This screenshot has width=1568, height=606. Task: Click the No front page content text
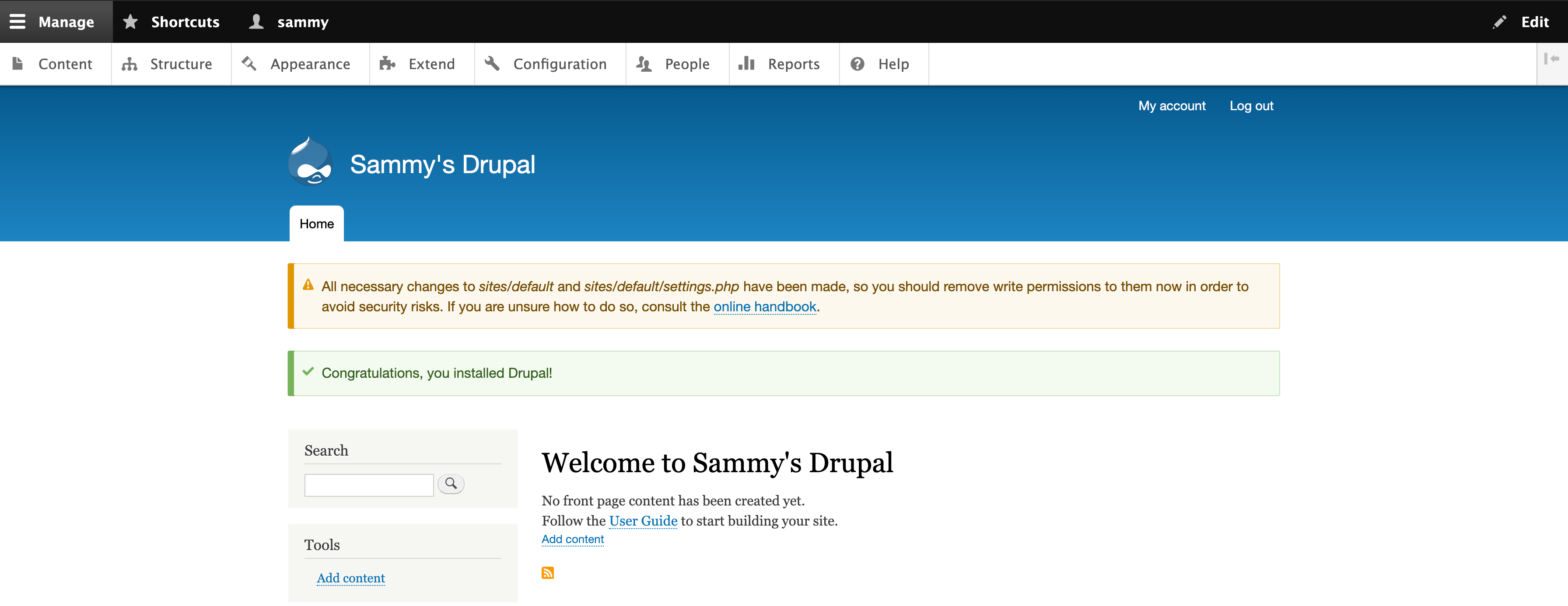[x=672, y=501]
